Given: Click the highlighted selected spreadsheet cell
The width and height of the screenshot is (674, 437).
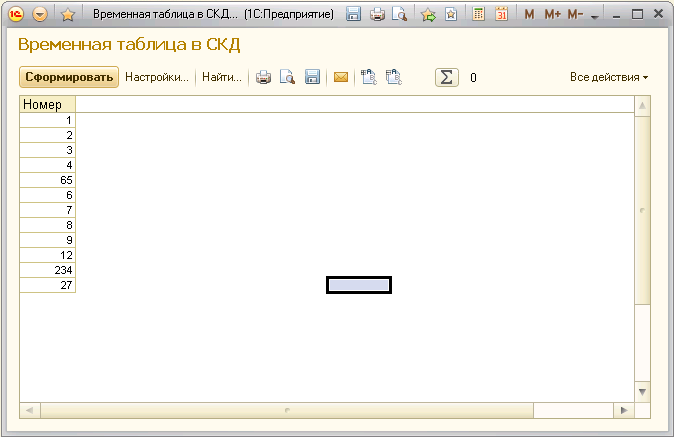Looking at the screenshot, I should click(x=359, y=285).
